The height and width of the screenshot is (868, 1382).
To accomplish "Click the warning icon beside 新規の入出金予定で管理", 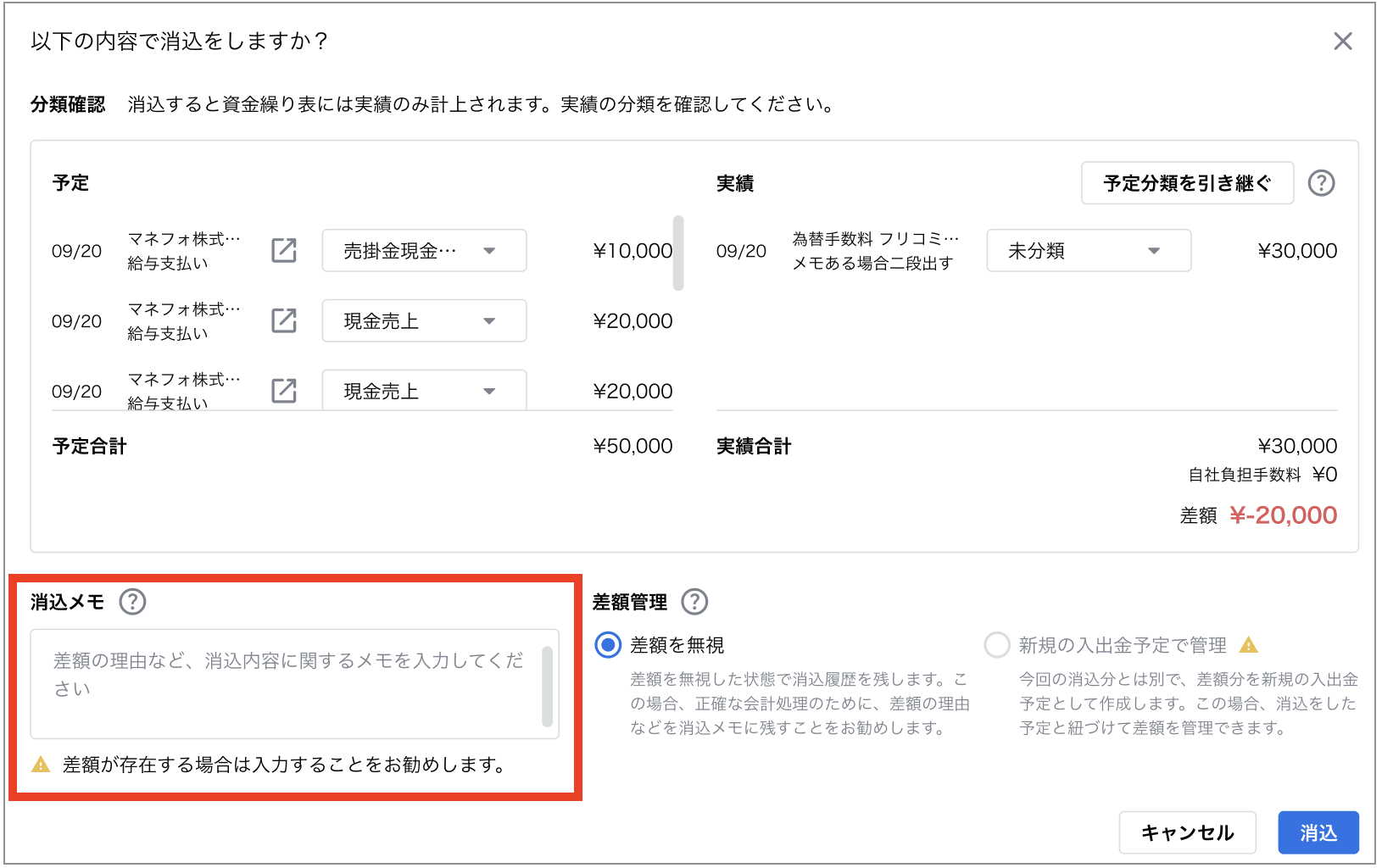I will coord(1248,645).
